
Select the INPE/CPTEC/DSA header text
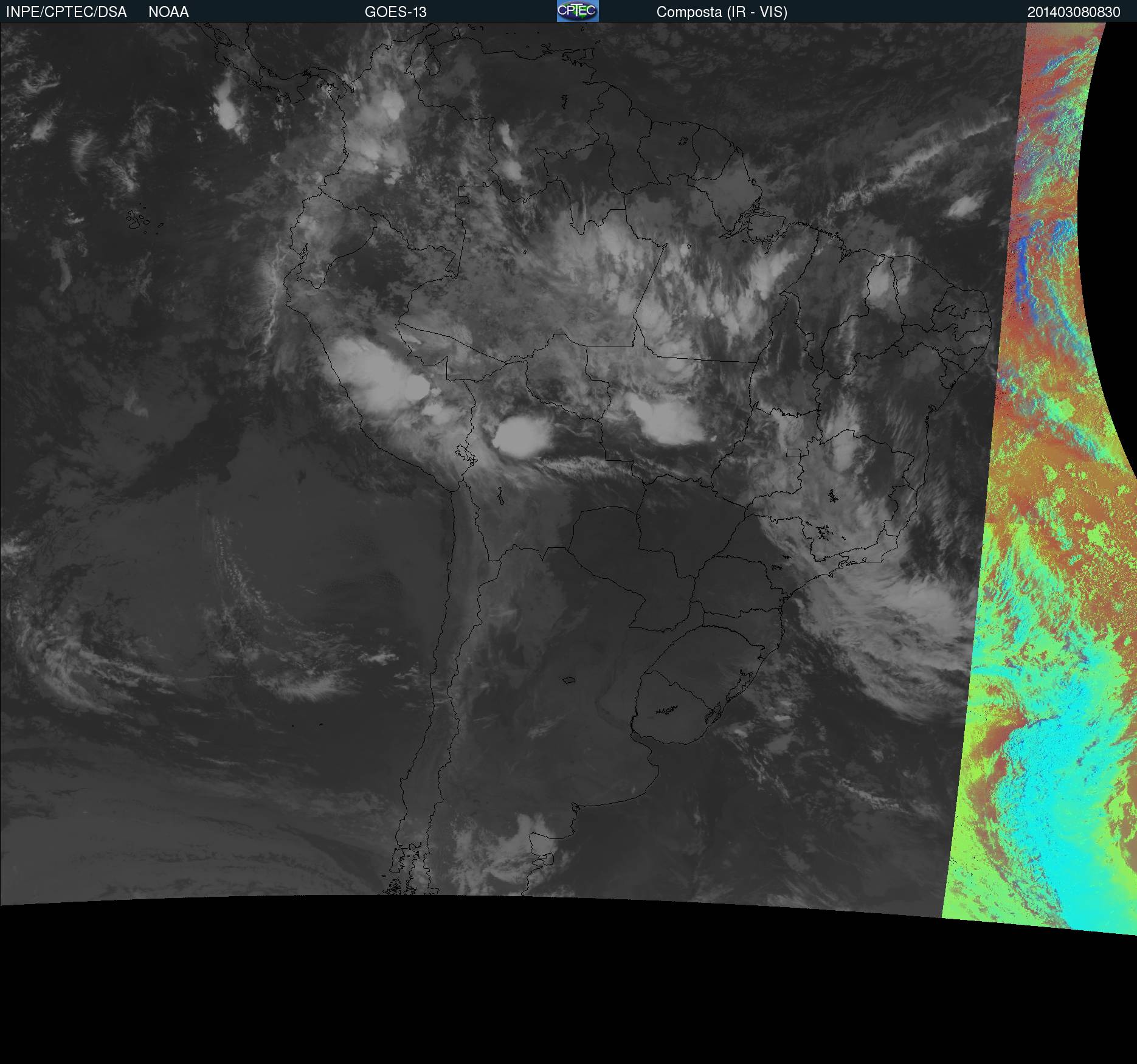(66, 12)
